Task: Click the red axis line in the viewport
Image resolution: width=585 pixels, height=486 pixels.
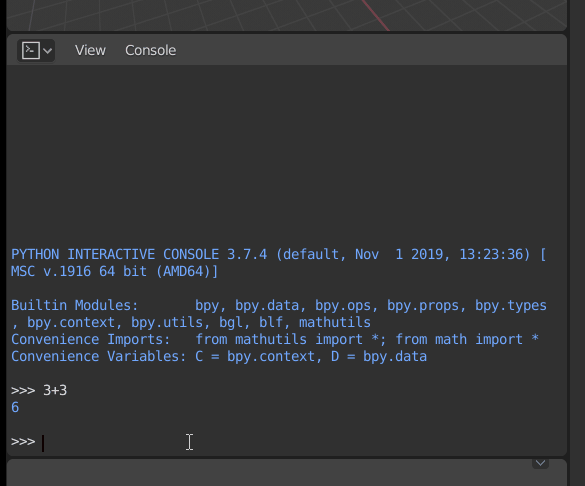Action: (x=376, y=16)
